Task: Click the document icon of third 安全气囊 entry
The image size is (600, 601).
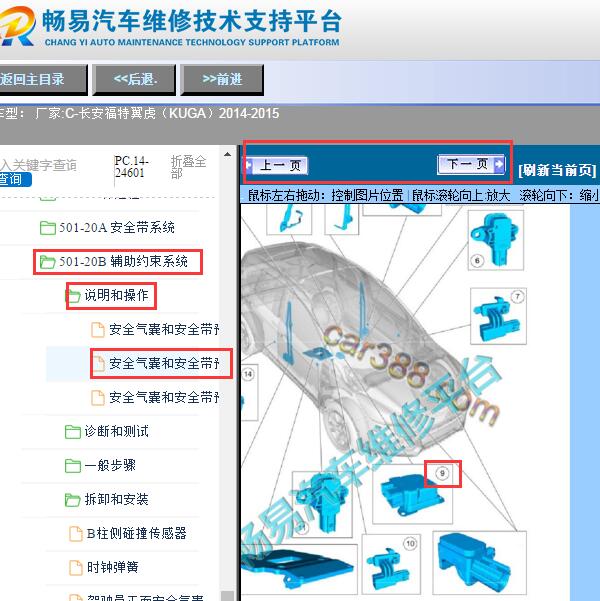Action: coord(97,398)
